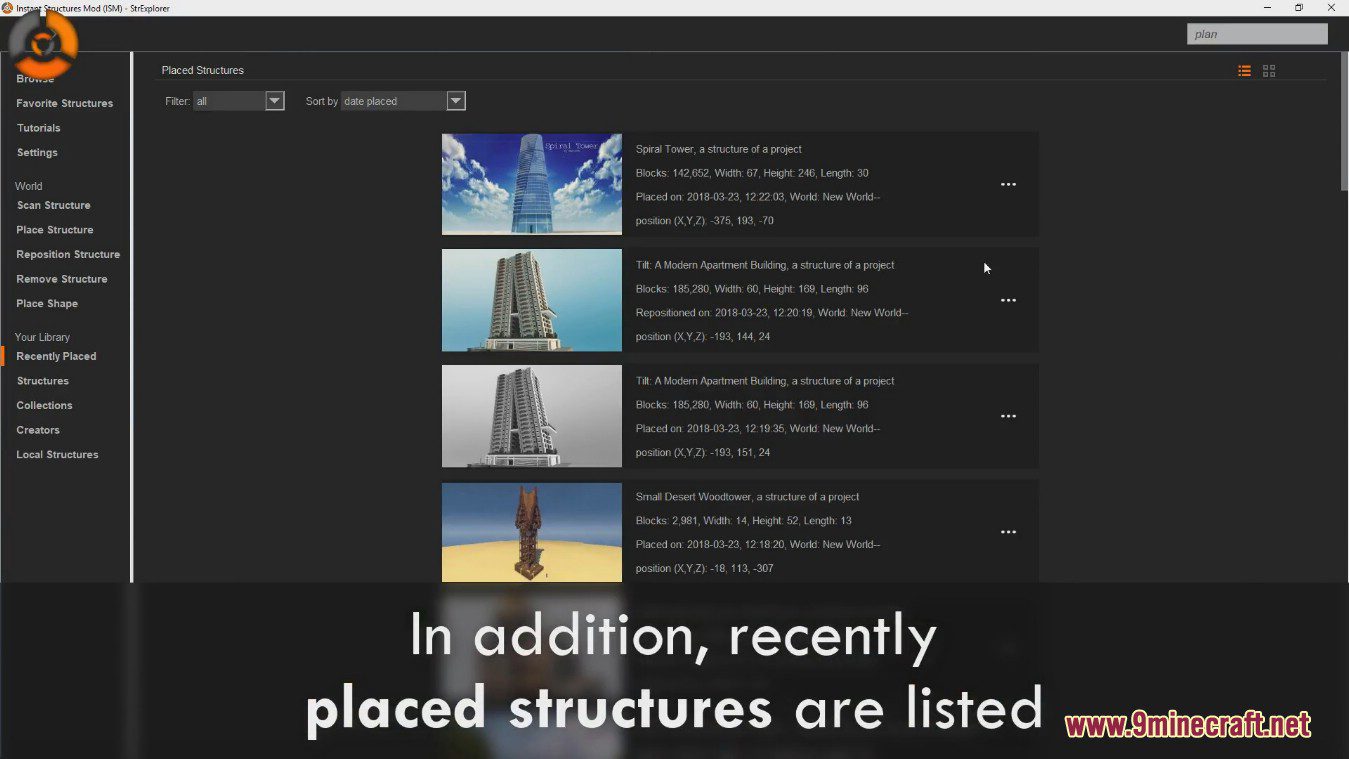Select Scan Structure in World section

[x=54, y=206]
